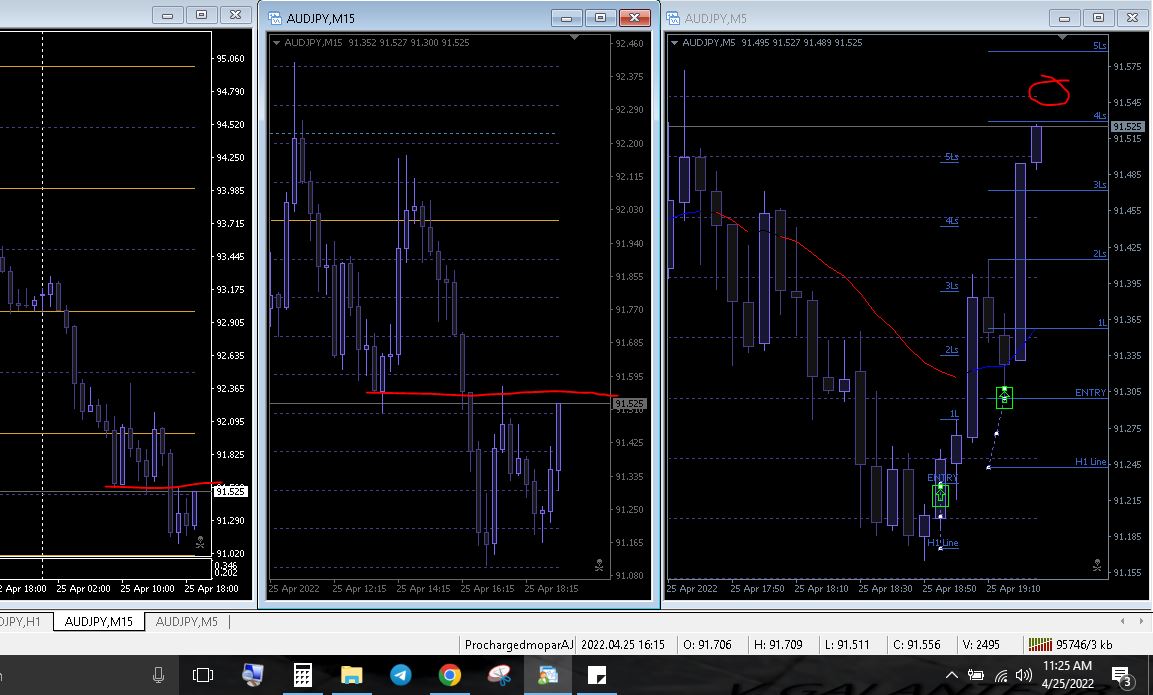This screenshot has height=695, width=1153.
Task: Click the 91.525 price label on M15 scale
Action: tap(629, 403)
